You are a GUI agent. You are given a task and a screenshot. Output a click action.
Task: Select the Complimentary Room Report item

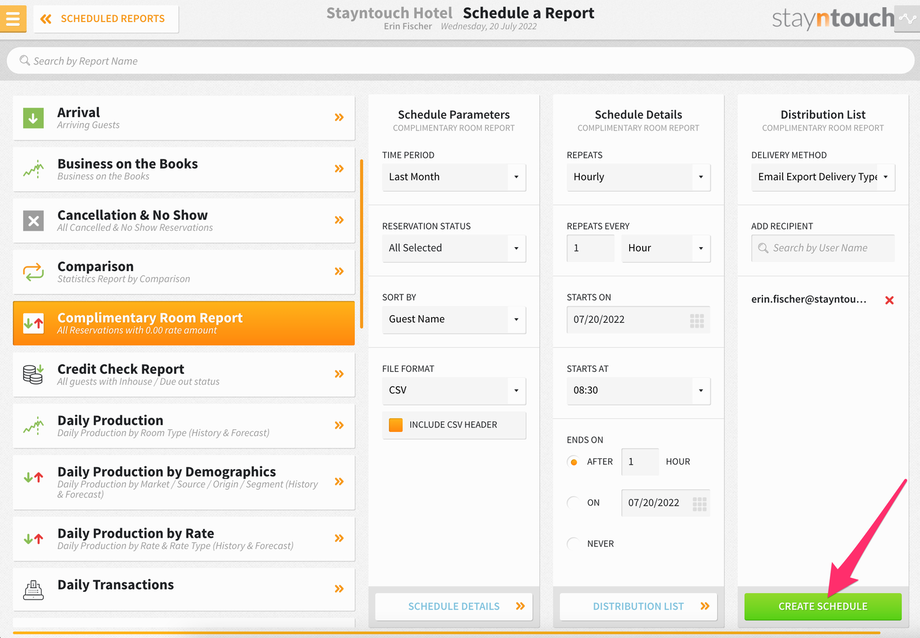[x=184, y=323]
